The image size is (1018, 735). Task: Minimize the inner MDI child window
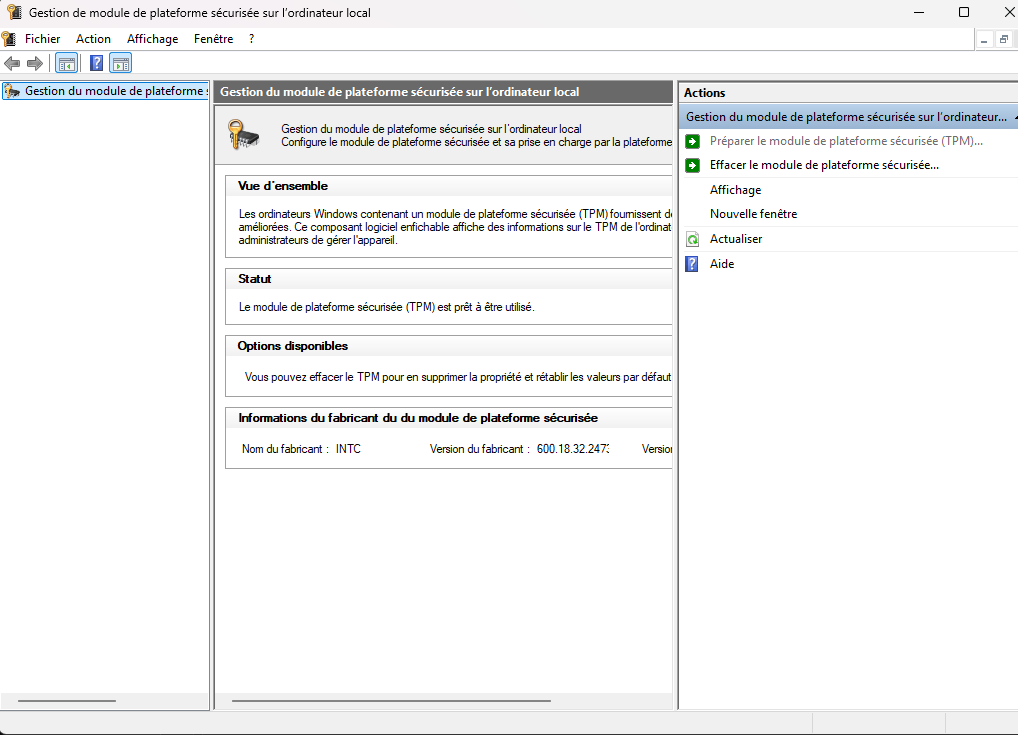click(x=984, y=40)
